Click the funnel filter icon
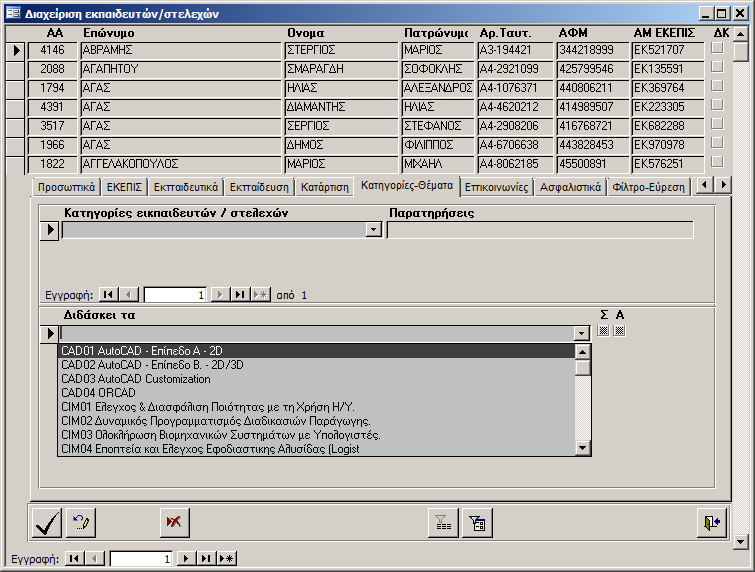Screen dimensions: 755x572 [x=441, y=522]
